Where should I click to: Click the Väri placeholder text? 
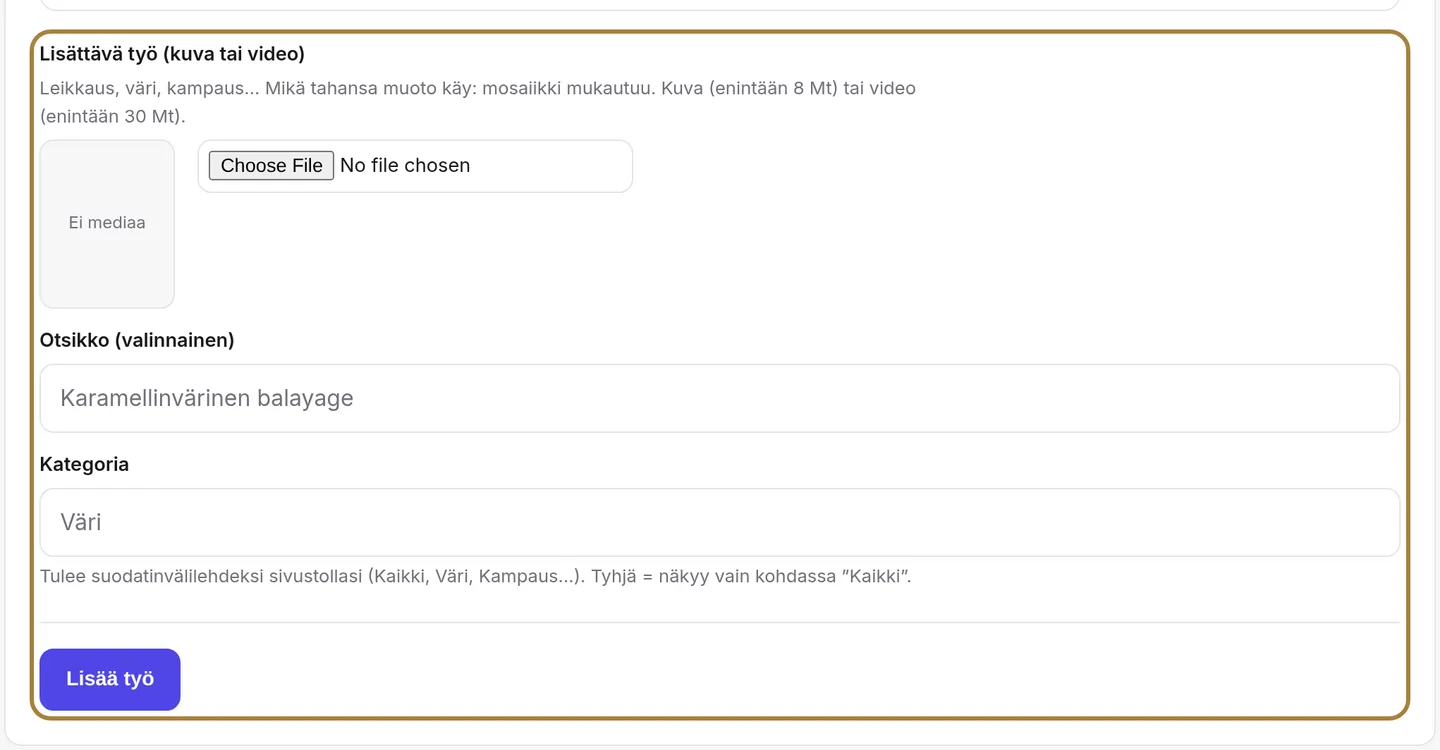point(81,522)
